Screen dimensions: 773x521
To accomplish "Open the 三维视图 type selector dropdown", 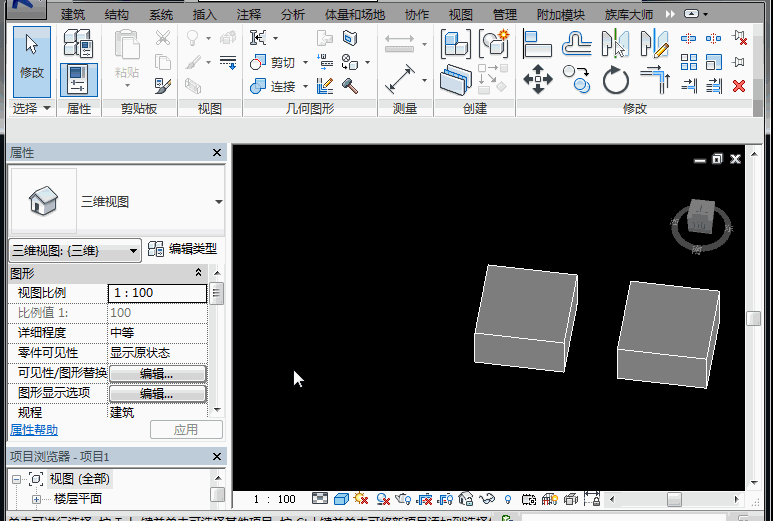I will (x=218, y=201).
